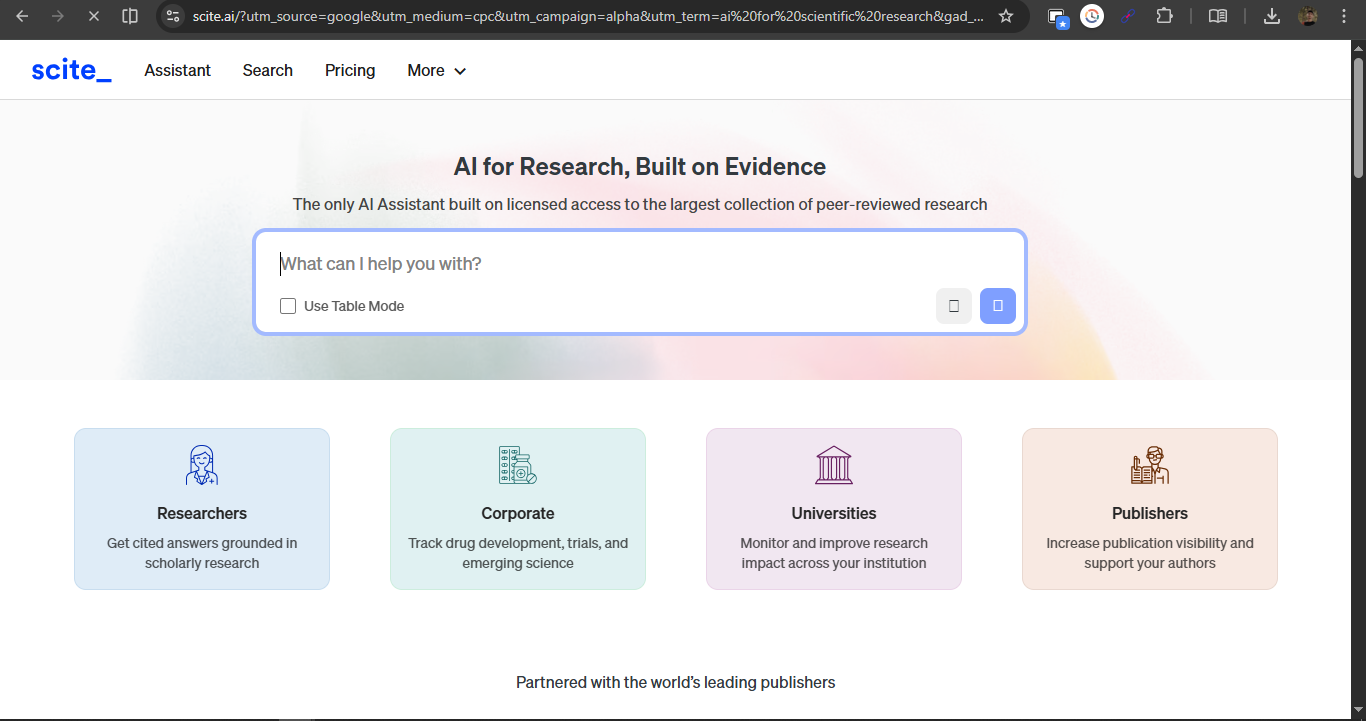Viewport: 1366px width, 721px height.
Task: Click the blue submit button in the search box
Action: (x=997, y=306)
